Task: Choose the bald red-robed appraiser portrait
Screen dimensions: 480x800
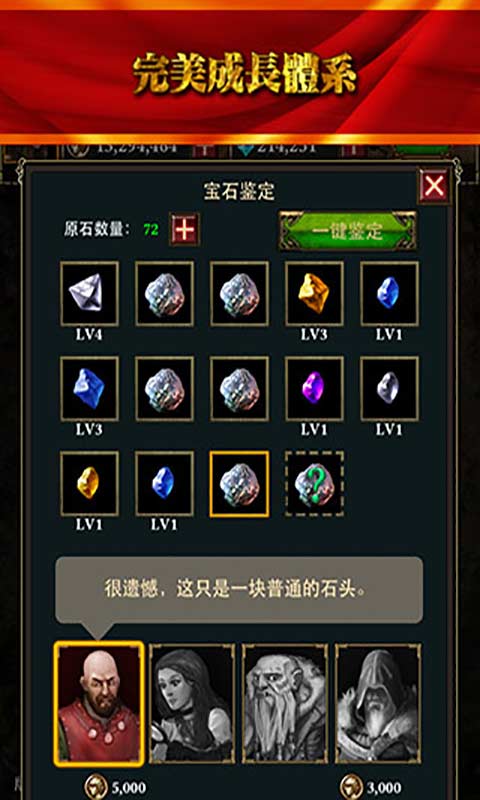Action: (x=98, y=704)
